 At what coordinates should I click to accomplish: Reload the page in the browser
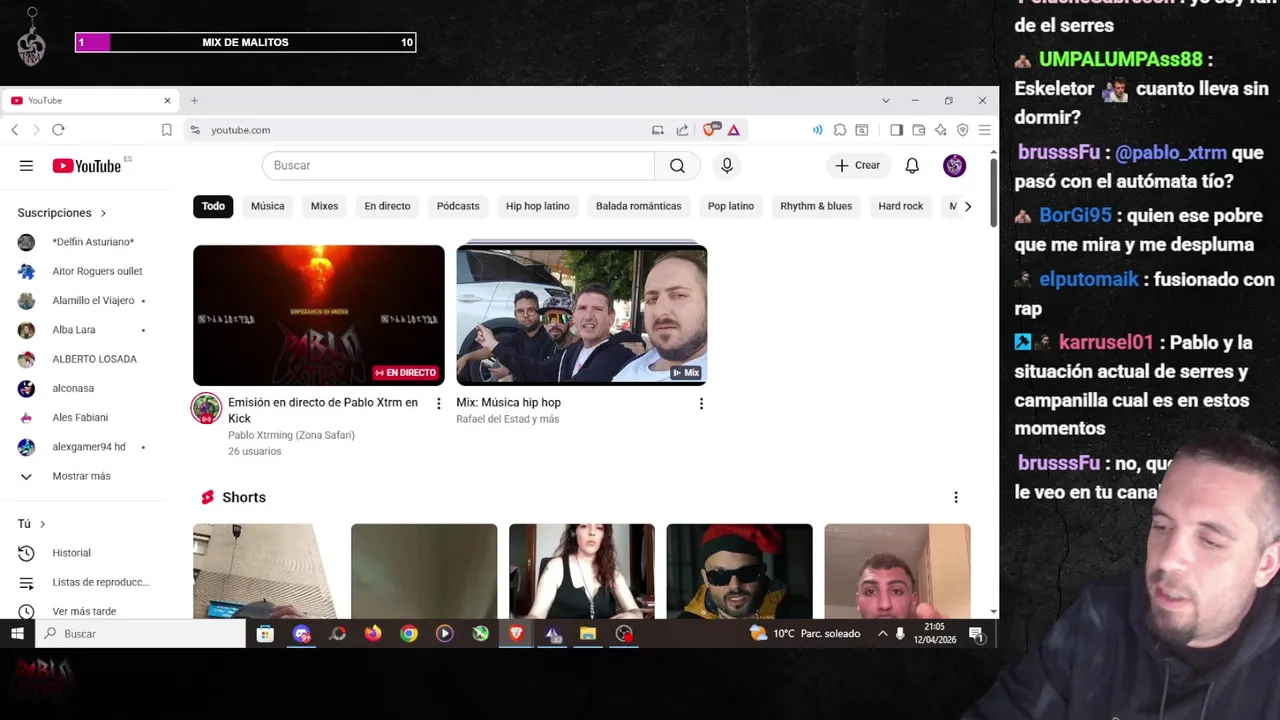click(x=58, y=130)
